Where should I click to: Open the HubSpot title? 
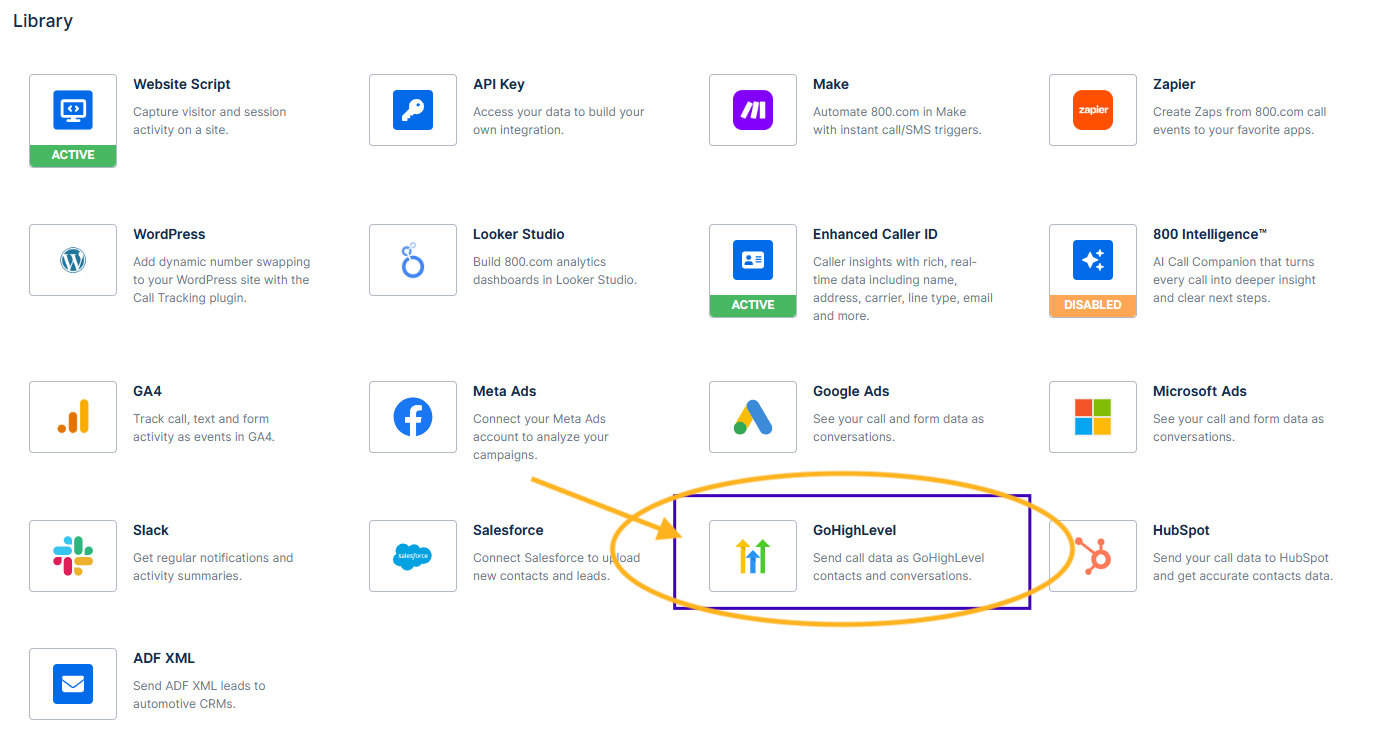pyautogui.click(x=1181, y=530)
